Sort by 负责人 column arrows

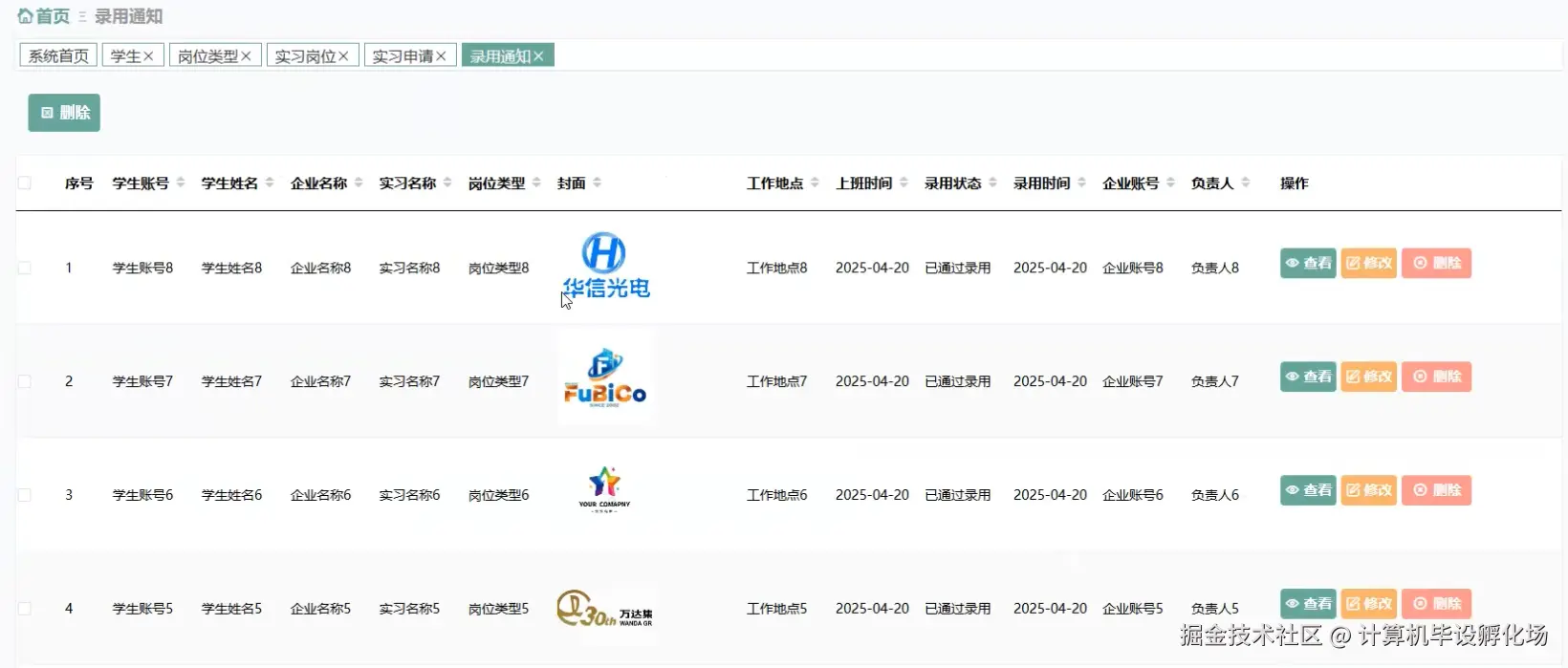click(1245, 183)
